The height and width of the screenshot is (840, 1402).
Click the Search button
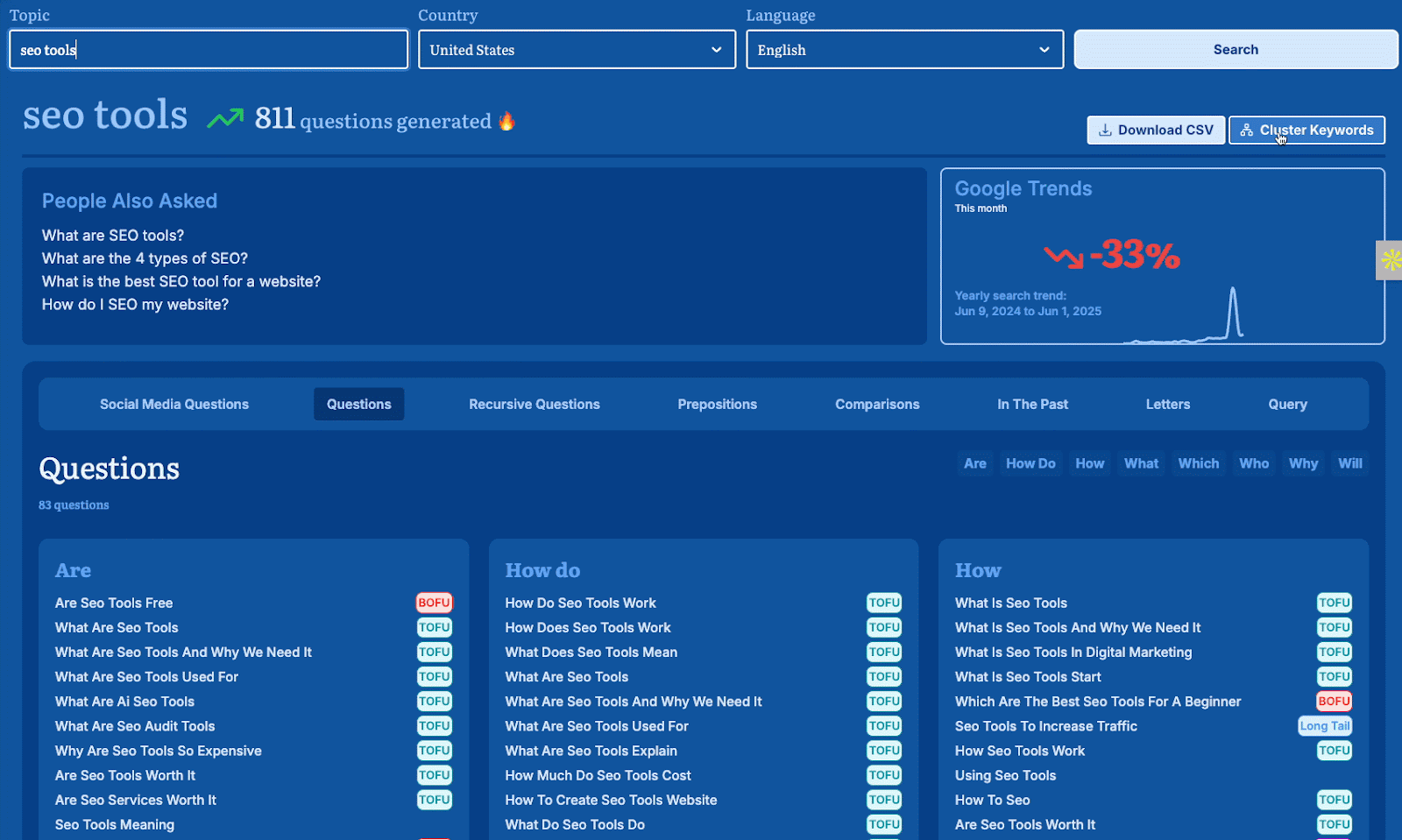(1236, 50)
